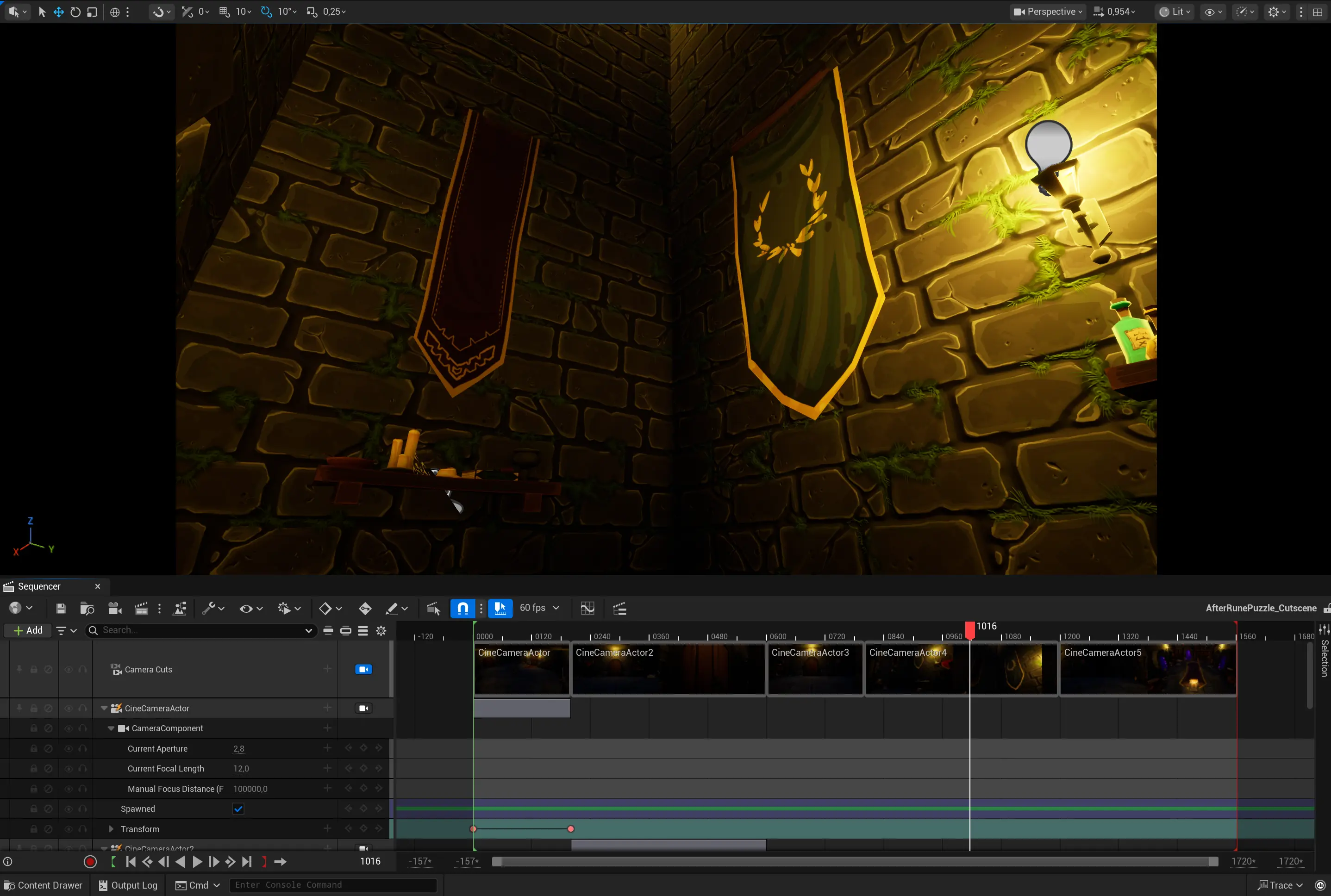Lock the Current Focal Length track
The image size is (1331, 896).
(34, 769)
